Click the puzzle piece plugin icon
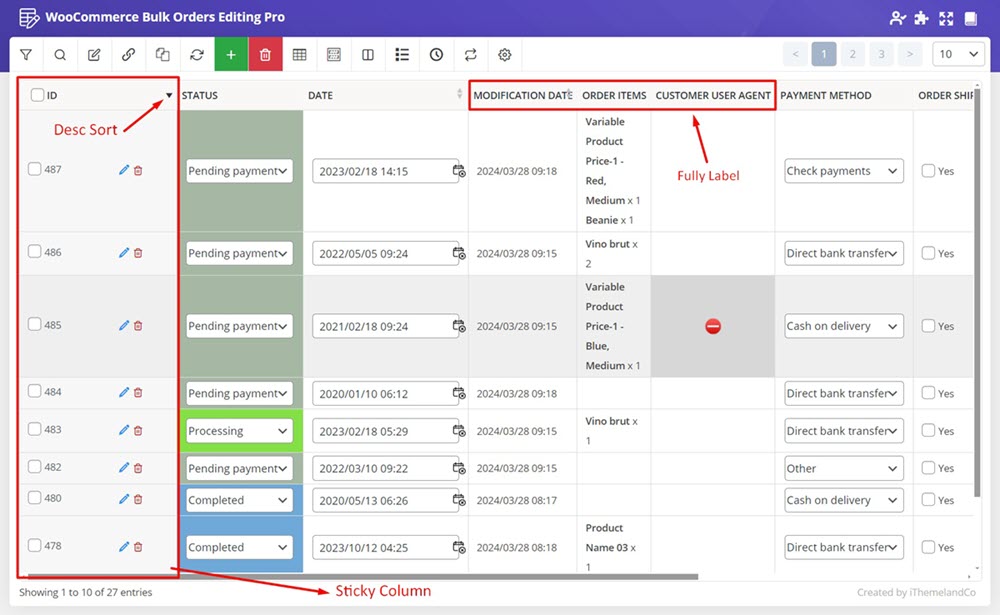 tap(922, 18)
